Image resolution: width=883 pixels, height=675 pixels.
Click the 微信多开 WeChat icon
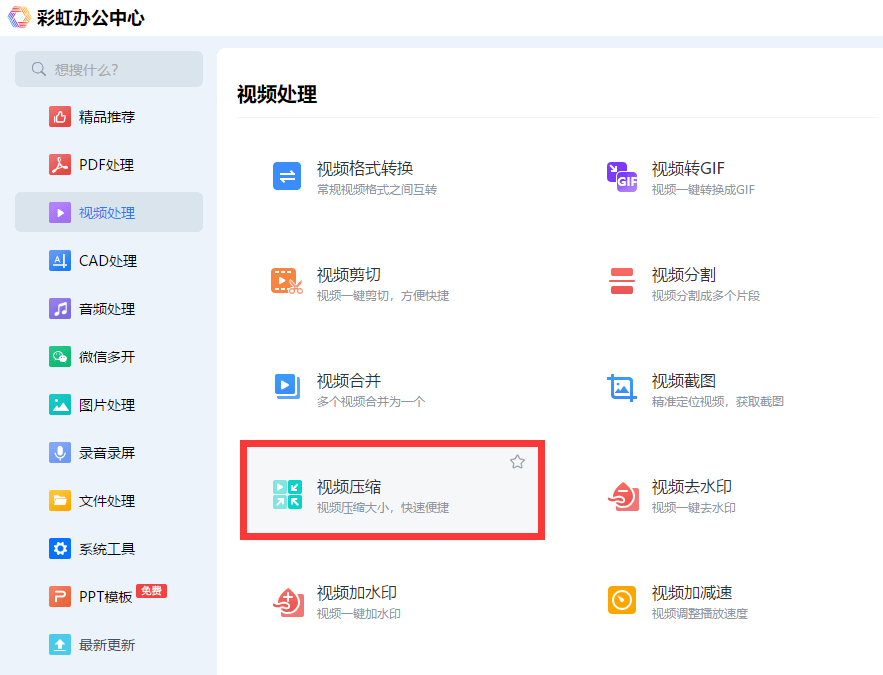click(x=60, y=357)
